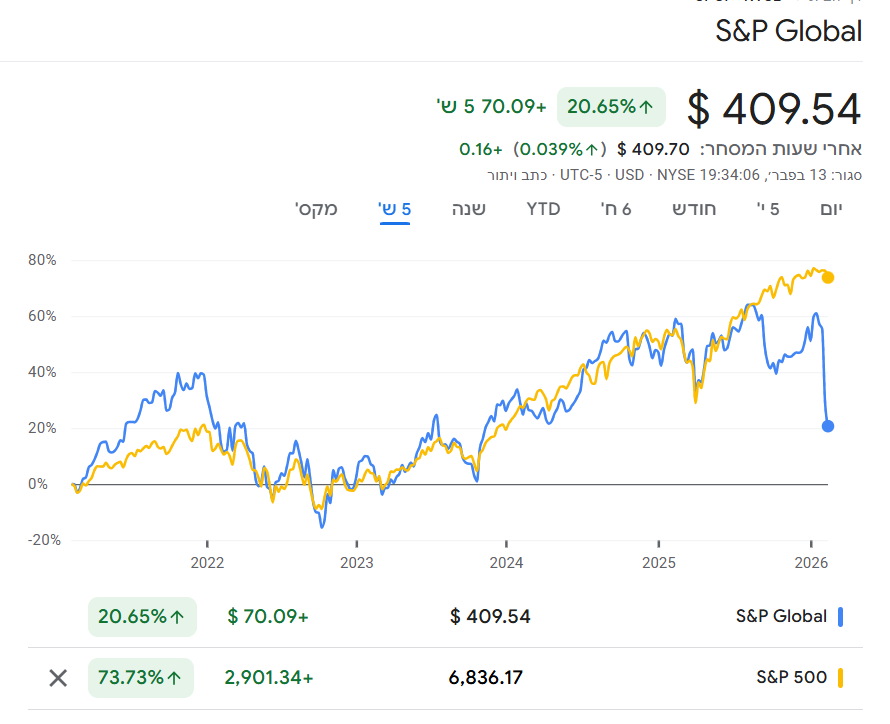Click the yellow S&P 500 color marker

pos(841,678)
